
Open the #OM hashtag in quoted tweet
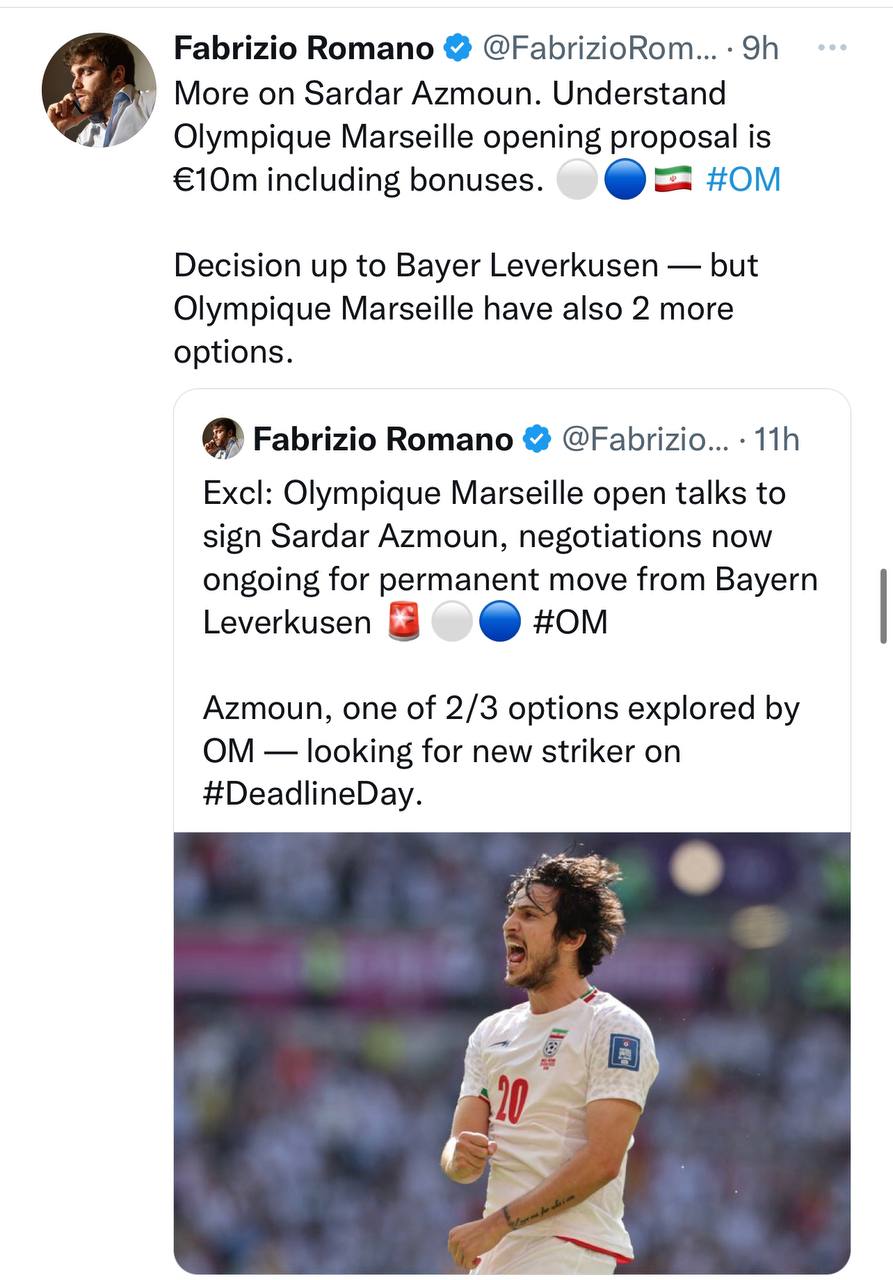570,622
